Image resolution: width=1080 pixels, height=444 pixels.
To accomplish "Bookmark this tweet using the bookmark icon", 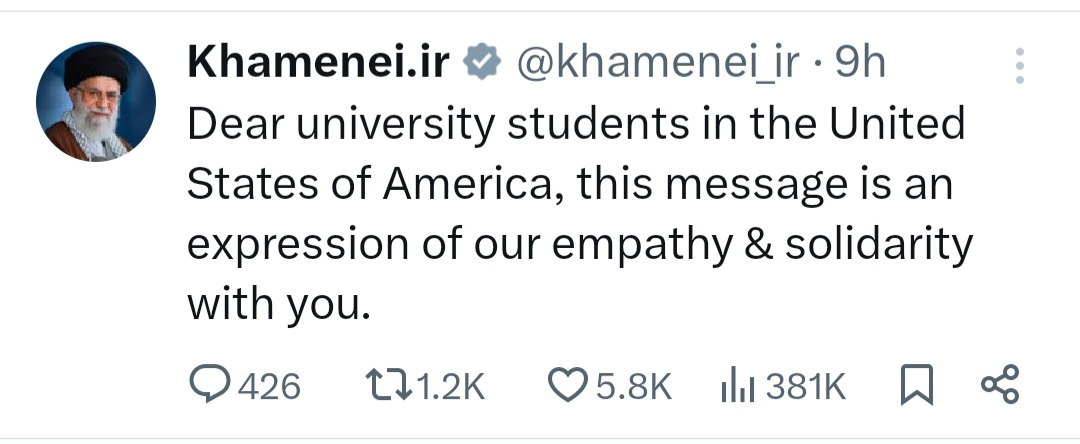I will tap(915, 386).
